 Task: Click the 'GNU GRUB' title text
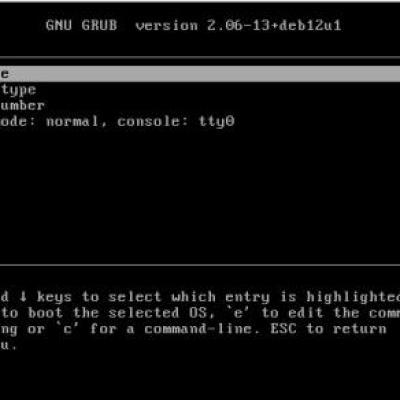(82, 26)
